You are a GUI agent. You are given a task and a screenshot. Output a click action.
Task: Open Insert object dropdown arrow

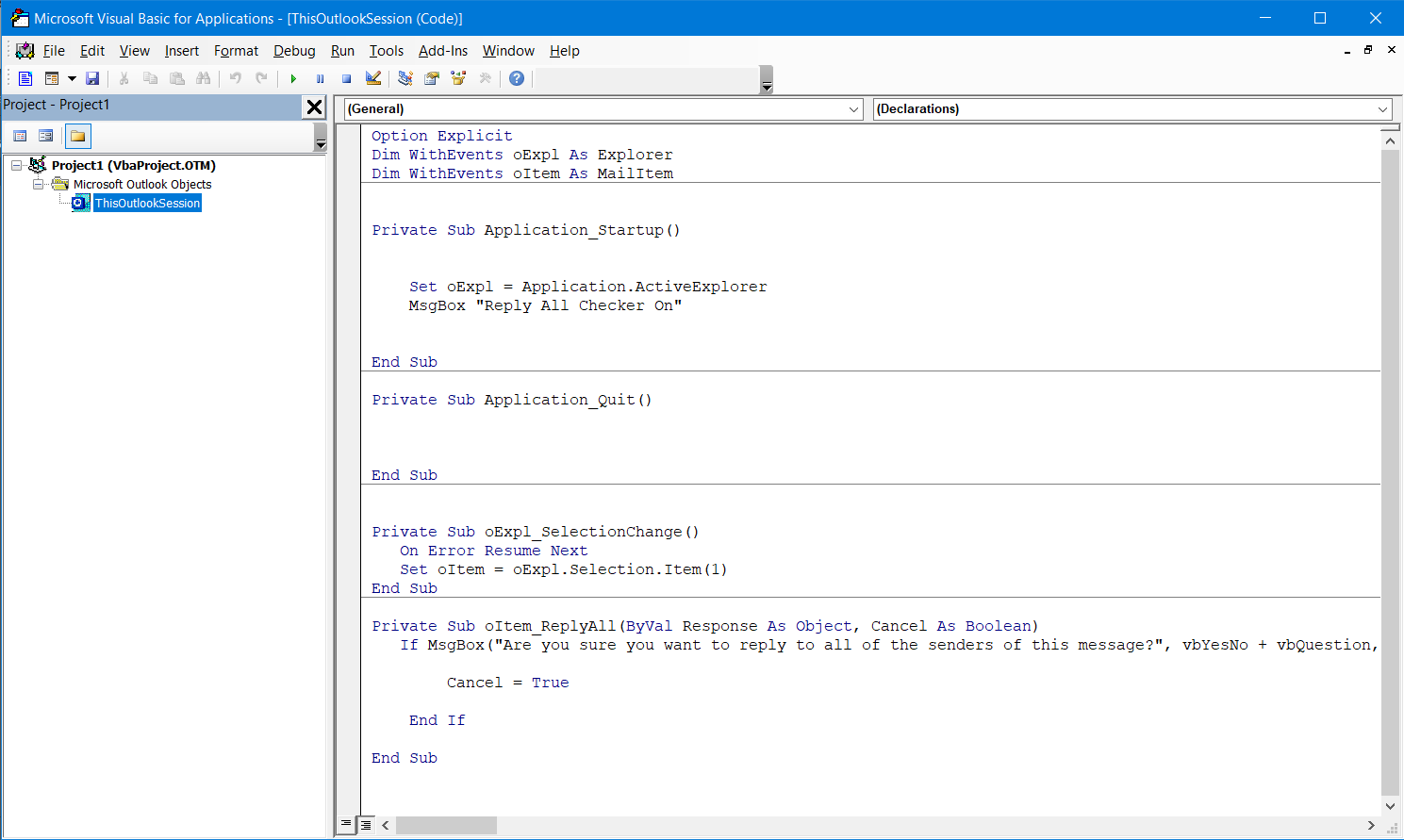(72, 78)
